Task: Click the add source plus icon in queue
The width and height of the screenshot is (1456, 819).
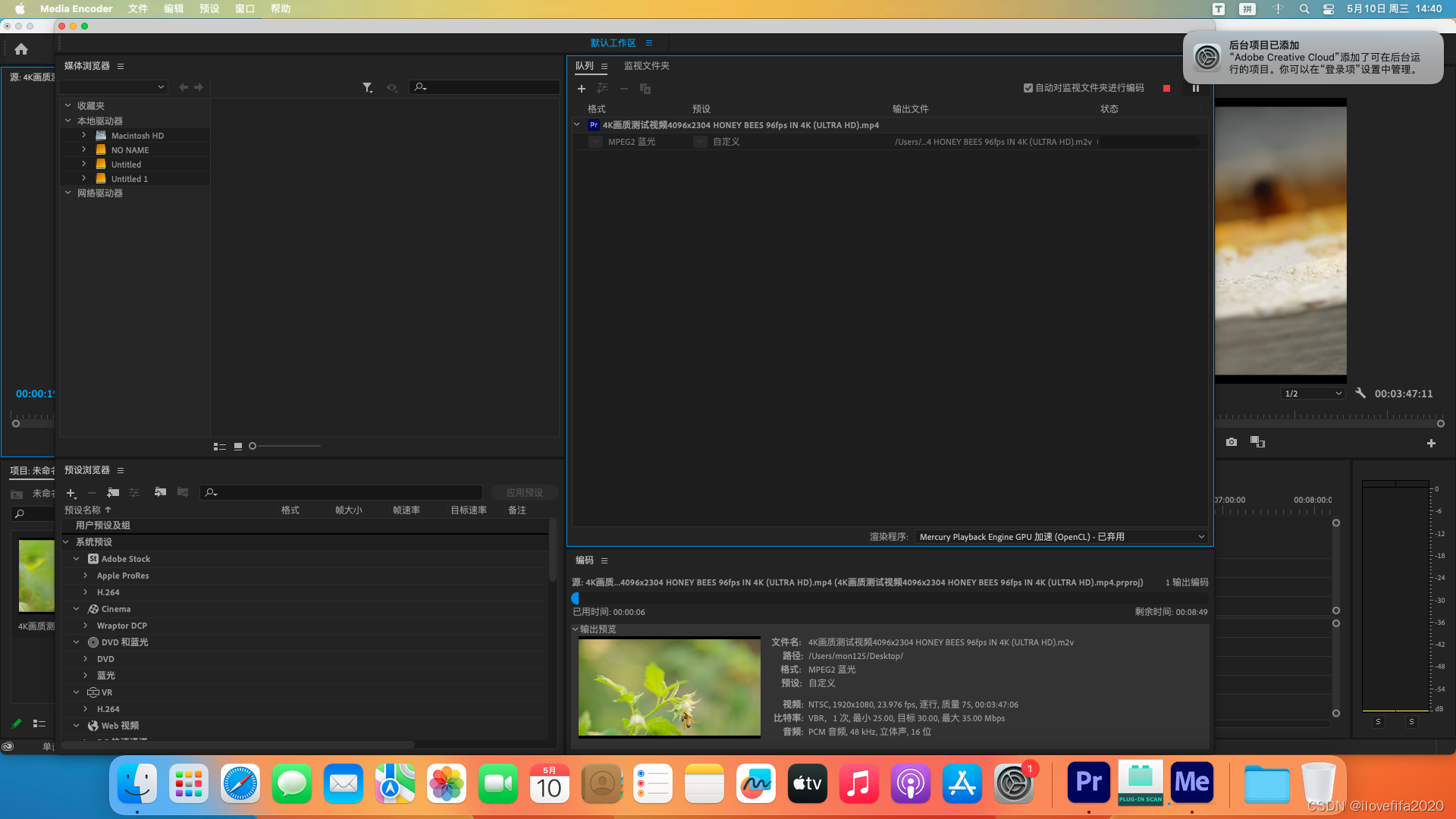Action: pyautogui.click(x=582, y=89)
